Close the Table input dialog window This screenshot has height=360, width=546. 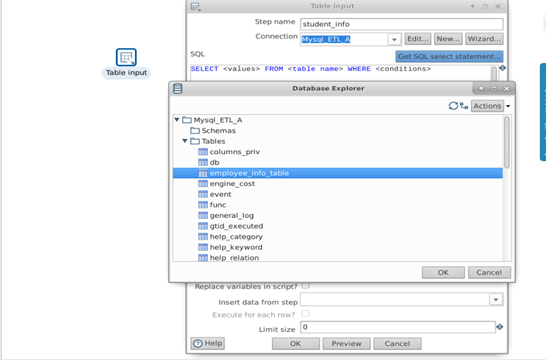(498, 6)
